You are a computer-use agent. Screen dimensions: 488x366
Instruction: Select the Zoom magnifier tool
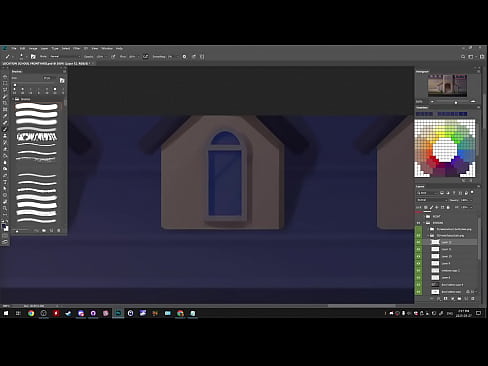[x=5, y=208]
